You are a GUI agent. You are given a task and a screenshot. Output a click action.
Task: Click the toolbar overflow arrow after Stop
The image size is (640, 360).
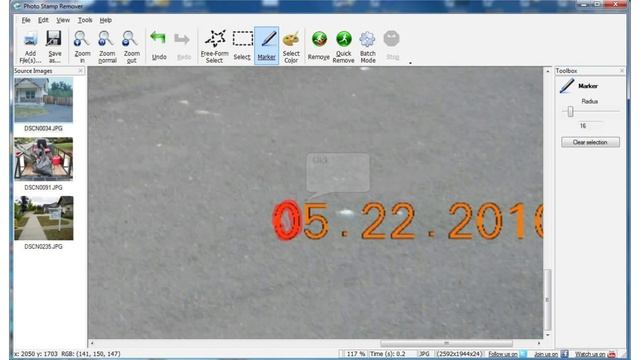coord(410,63)
